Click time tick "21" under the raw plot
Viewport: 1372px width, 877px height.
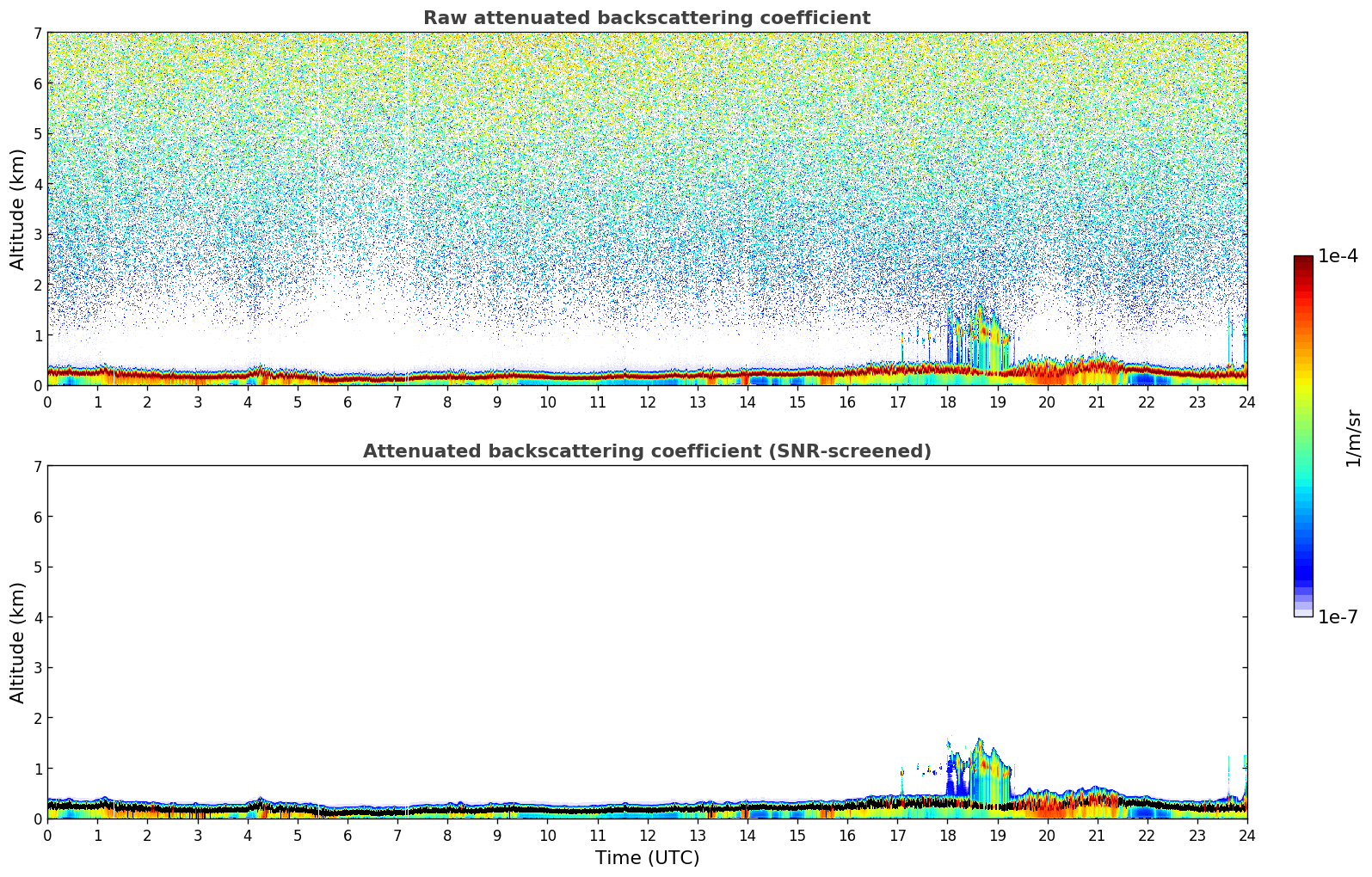point(1097,402)
